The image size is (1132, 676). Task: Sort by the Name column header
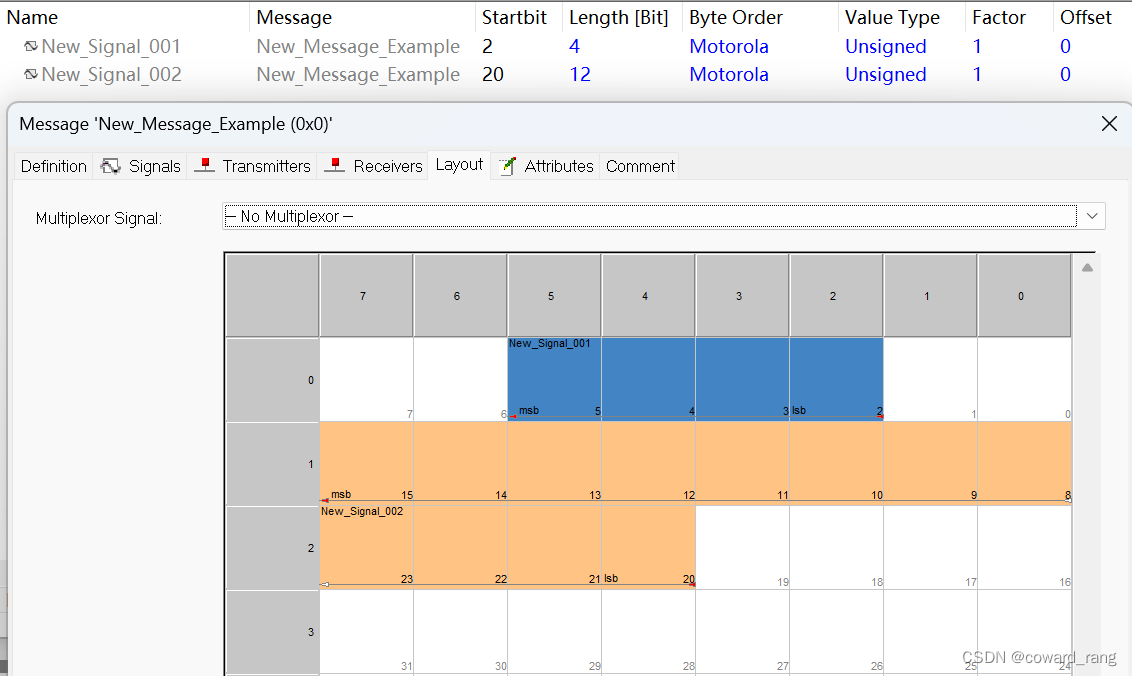(x=32, y=17)
